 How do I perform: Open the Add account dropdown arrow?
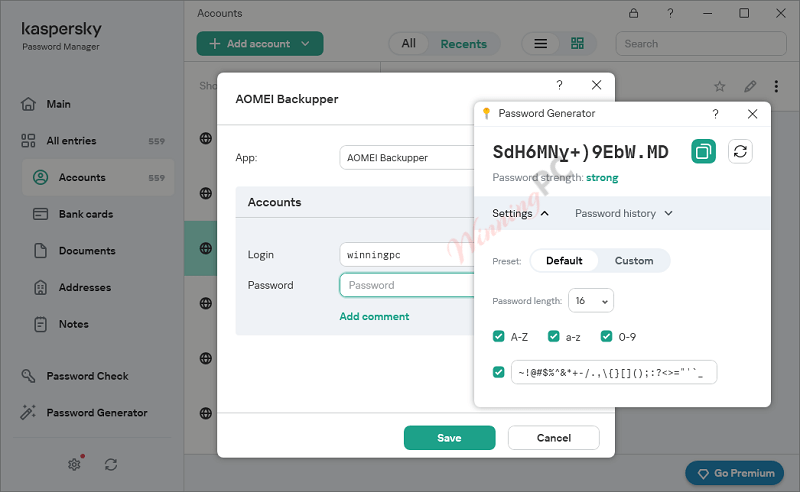click(x=305, y=44)
